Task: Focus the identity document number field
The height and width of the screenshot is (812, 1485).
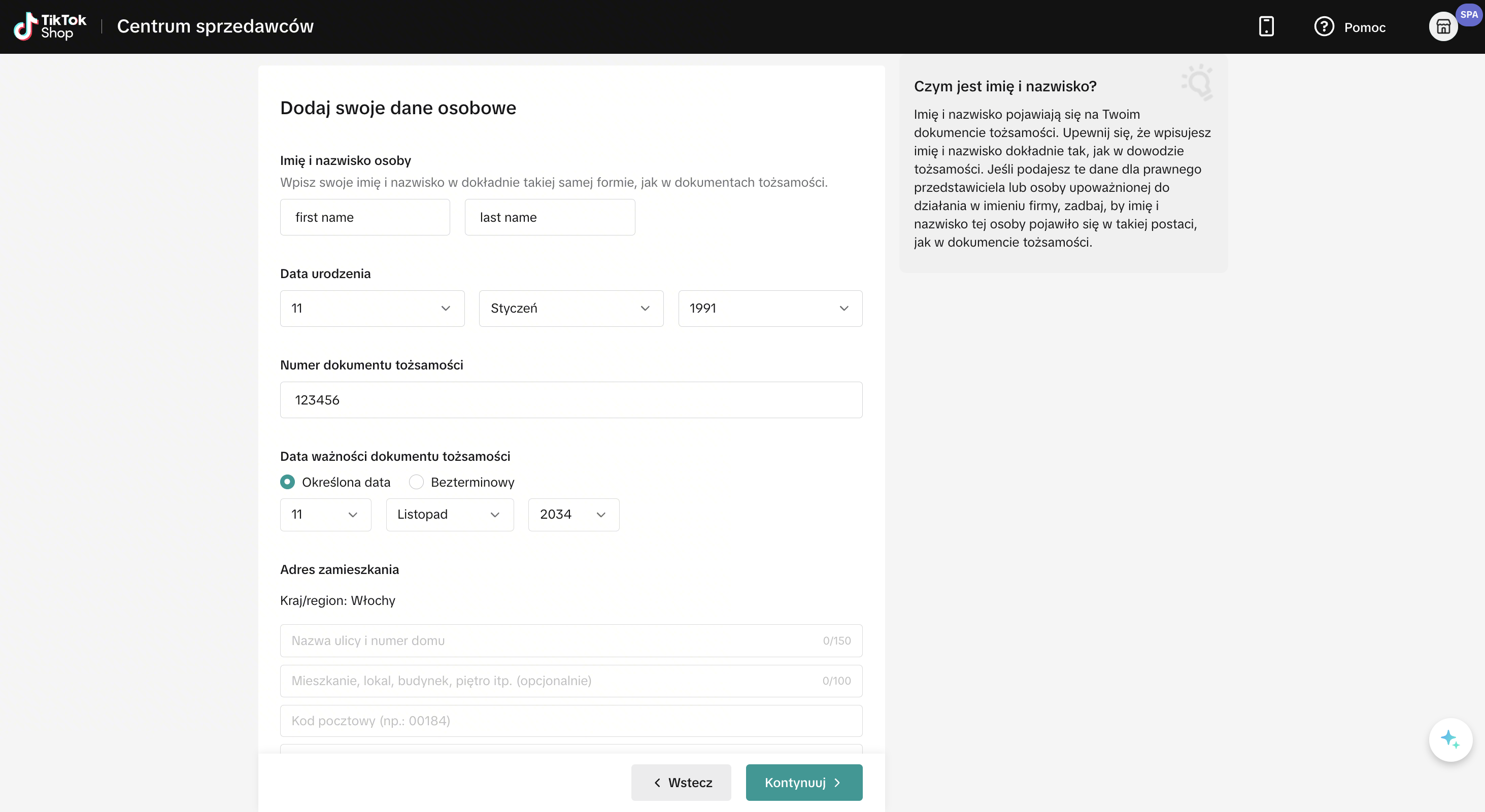Action: pyautogui.click(x=571, y=400)
